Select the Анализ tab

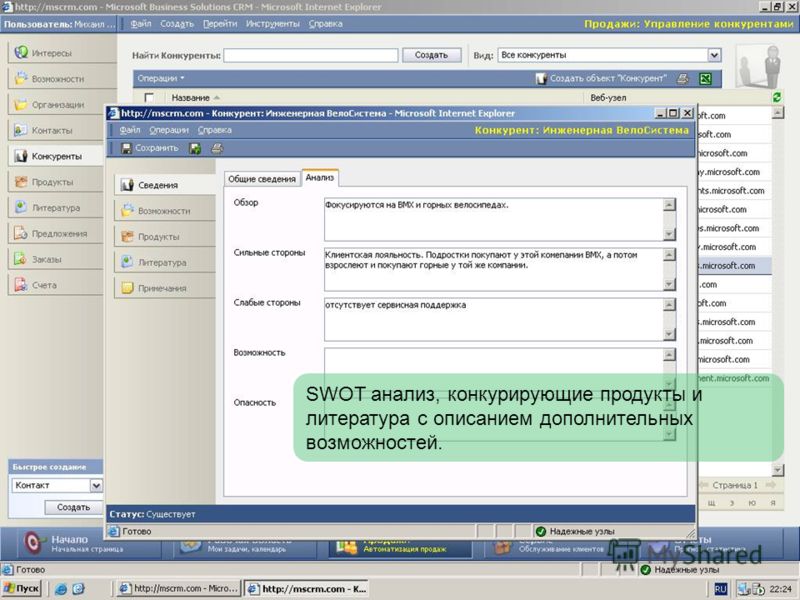(x=320, y=178)
